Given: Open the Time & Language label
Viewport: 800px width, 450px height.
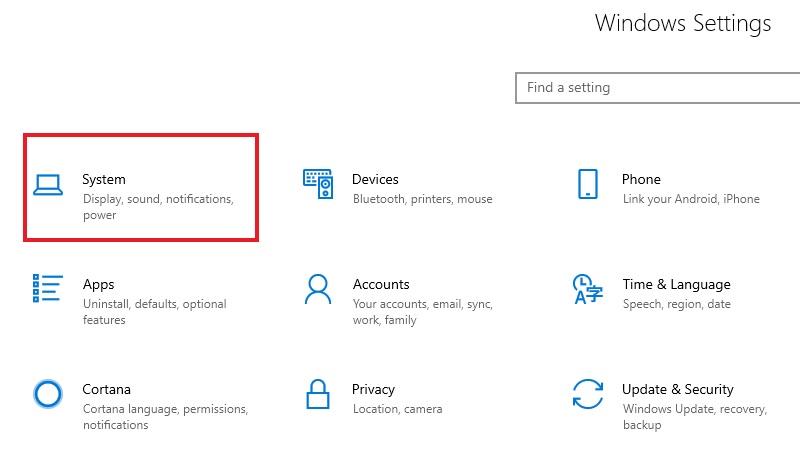Looking at the screenshot, I should point(677,285).
